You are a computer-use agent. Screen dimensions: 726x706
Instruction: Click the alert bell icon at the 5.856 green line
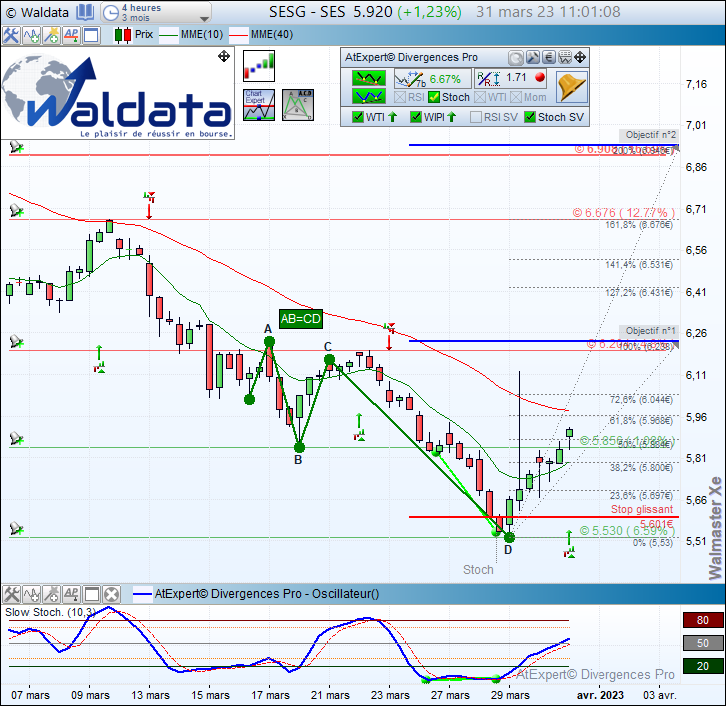[17, 438]
